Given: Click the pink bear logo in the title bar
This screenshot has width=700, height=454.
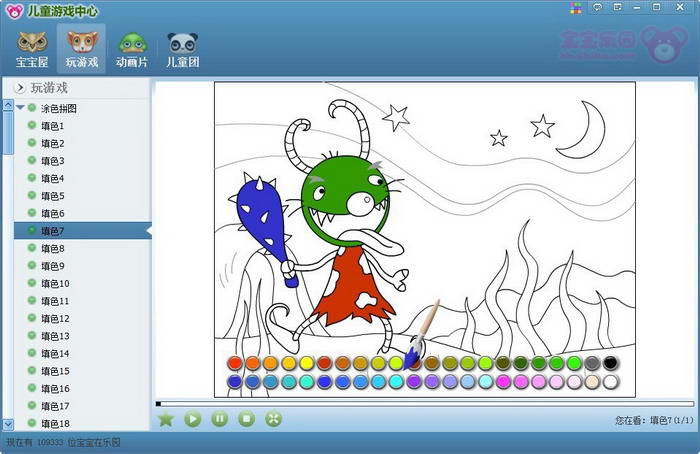Looking at the screenshot, I should [x=13, y=10].
